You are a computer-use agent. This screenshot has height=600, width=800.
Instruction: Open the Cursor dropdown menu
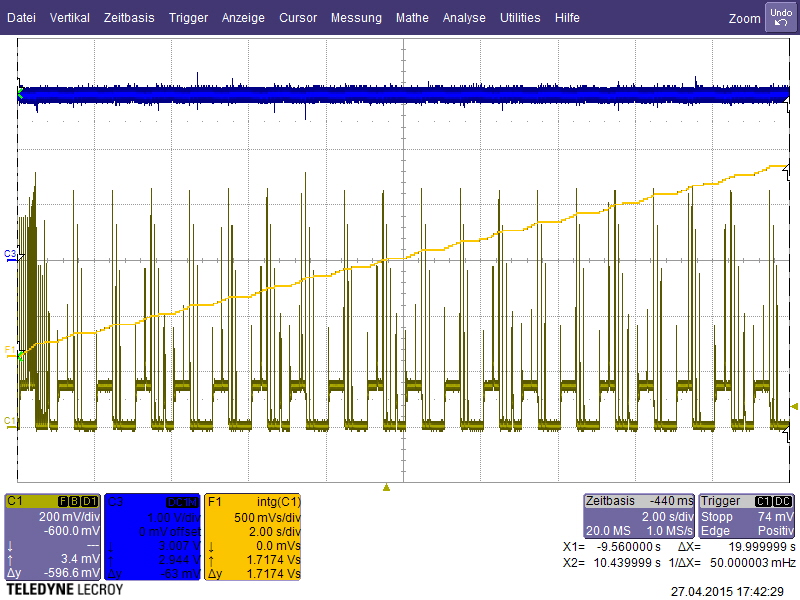click(x=297, y=17)
